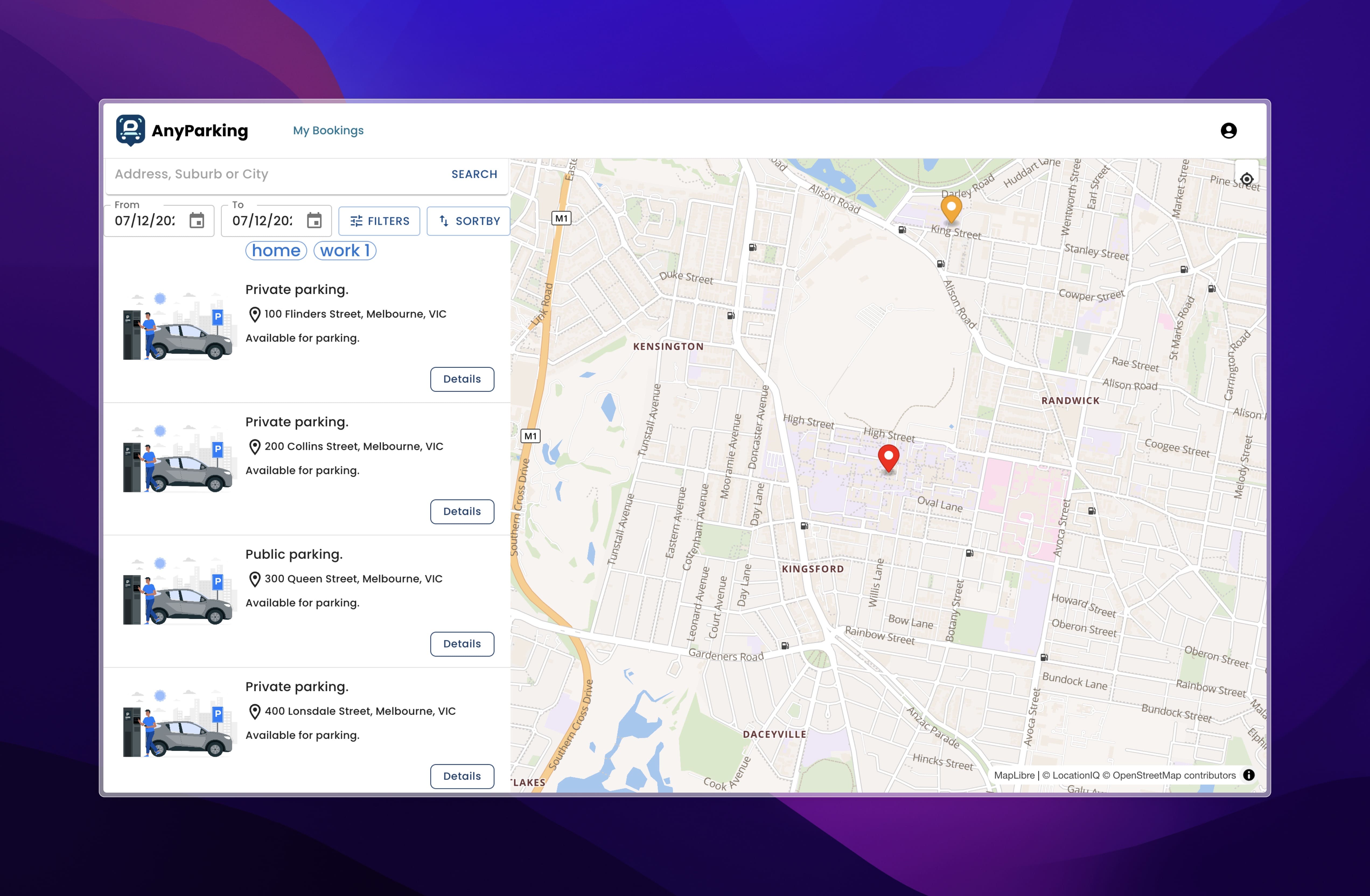Click the AnyParking brand name text
This screenshot has height=896, width=1370.
point(200,131)
